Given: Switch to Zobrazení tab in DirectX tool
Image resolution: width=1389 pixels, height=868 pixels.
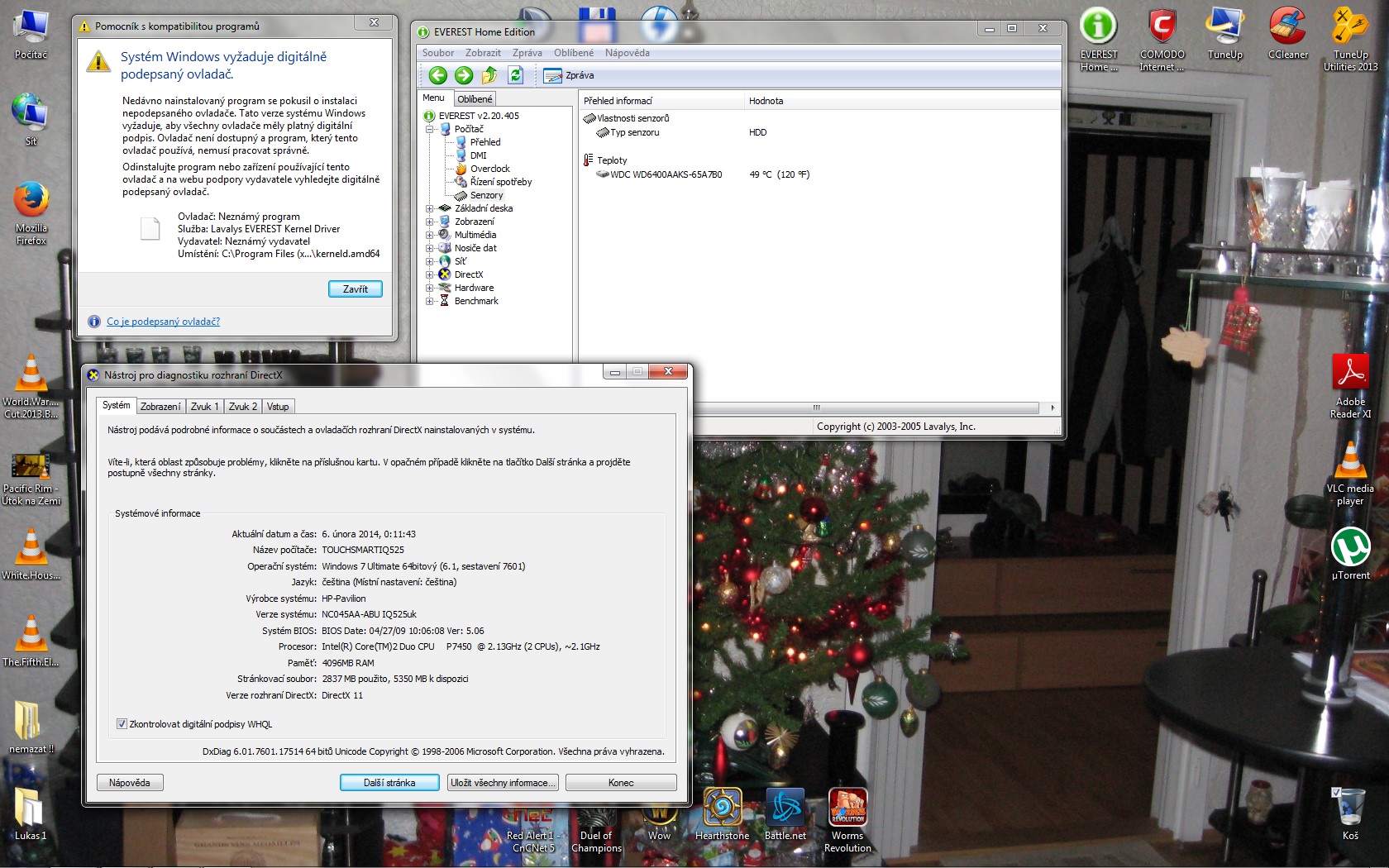Looking at the screenshot, I should (160, 407).
